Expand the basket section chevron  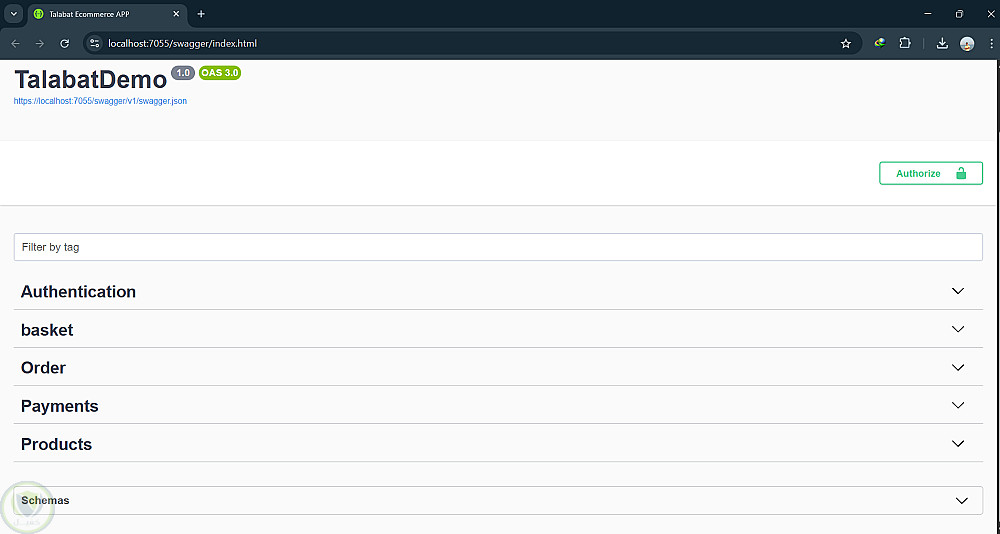(958, 329)
